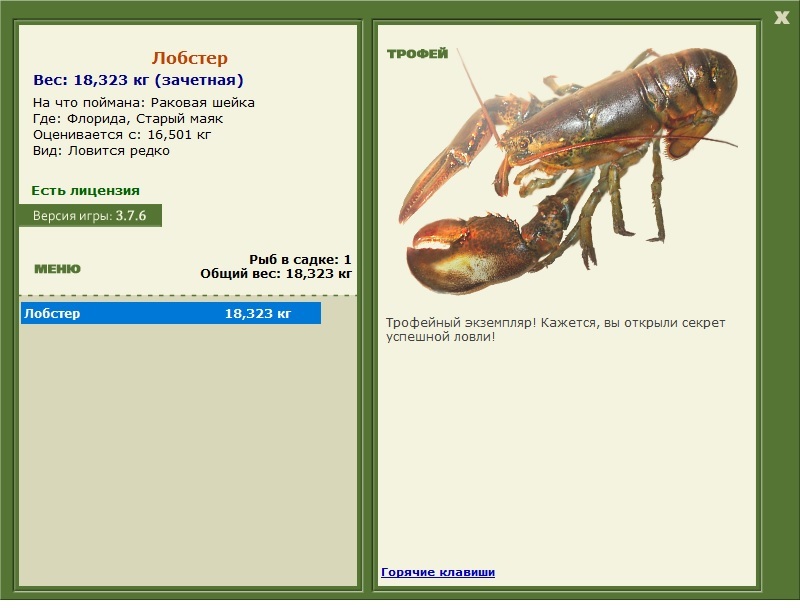Click 'Оценивается с: 16,501 кг' line
800x614 pixels.
coord(122,135)
